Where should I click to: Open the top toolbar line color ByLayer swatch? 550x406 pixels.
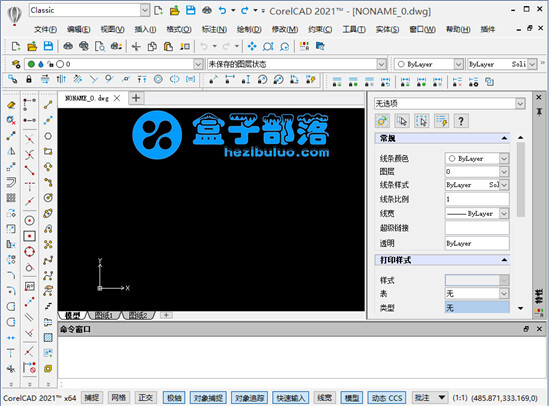(429, 64)
